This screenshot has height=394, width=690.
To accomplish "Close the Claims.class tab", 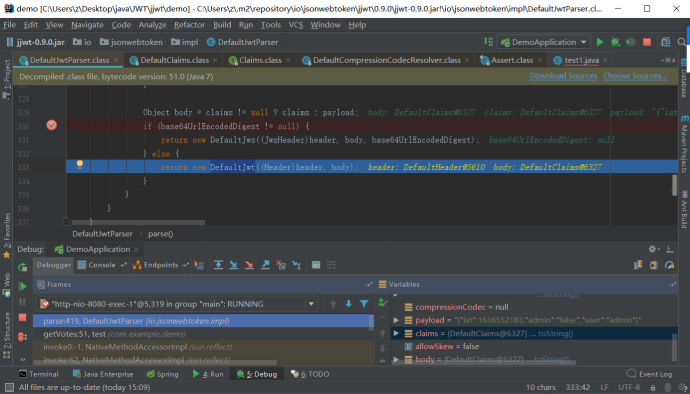I will point(288,60).
